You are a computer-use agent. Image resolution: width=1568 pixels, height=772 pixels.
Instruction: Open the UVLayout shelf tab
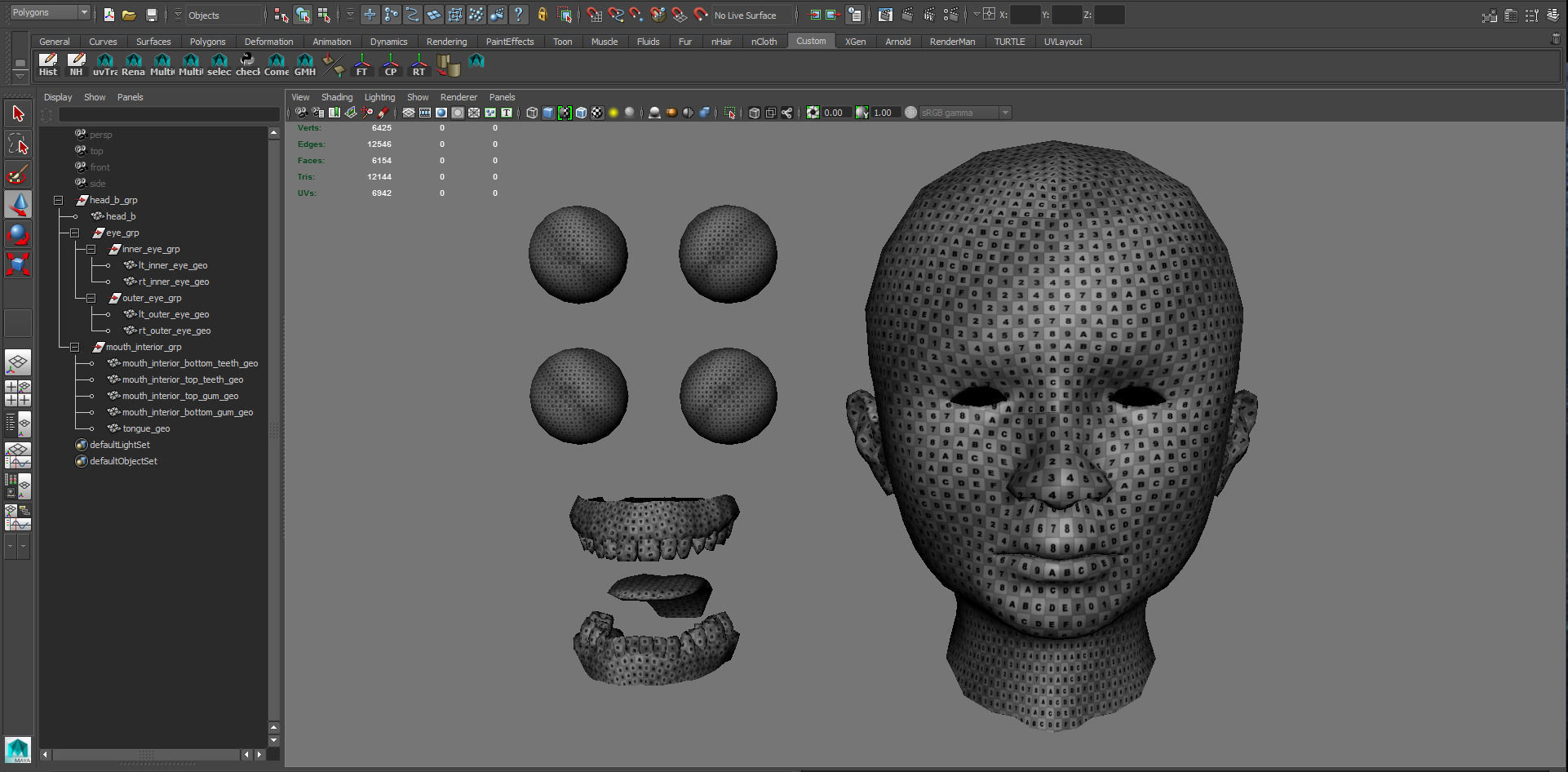click(x=1063, y=42)
